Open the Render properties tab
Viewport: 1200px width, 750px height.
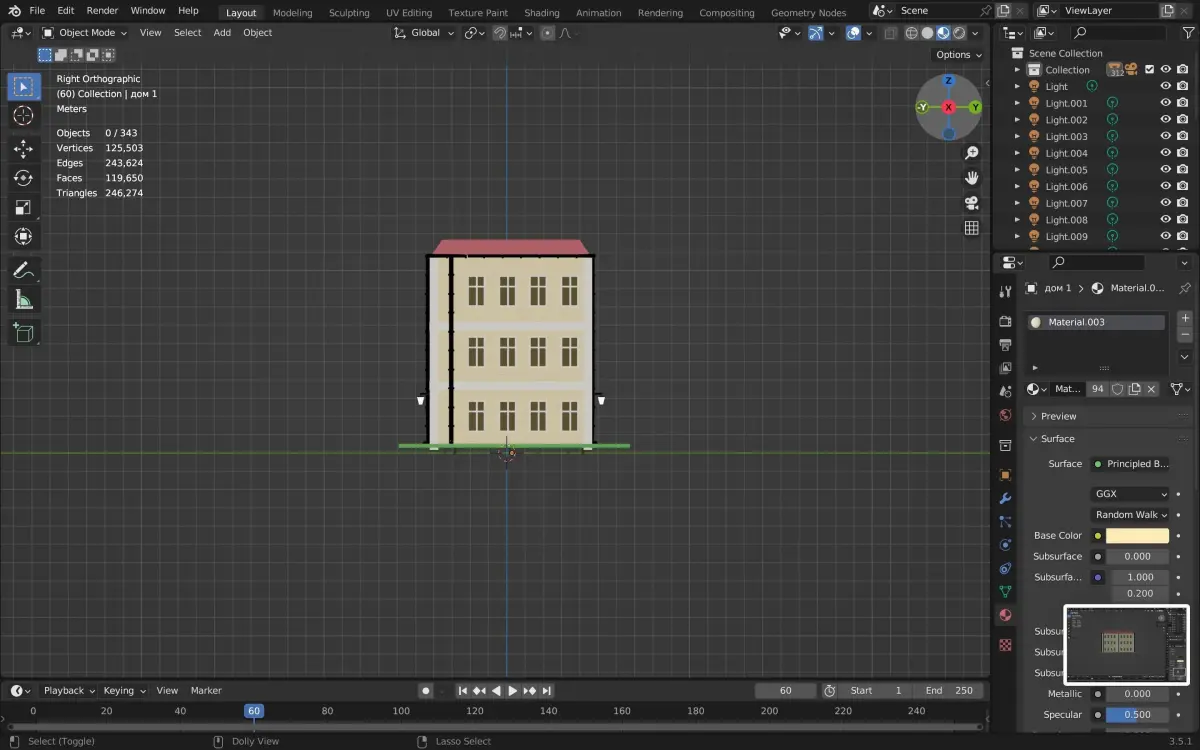point(1006,321)
